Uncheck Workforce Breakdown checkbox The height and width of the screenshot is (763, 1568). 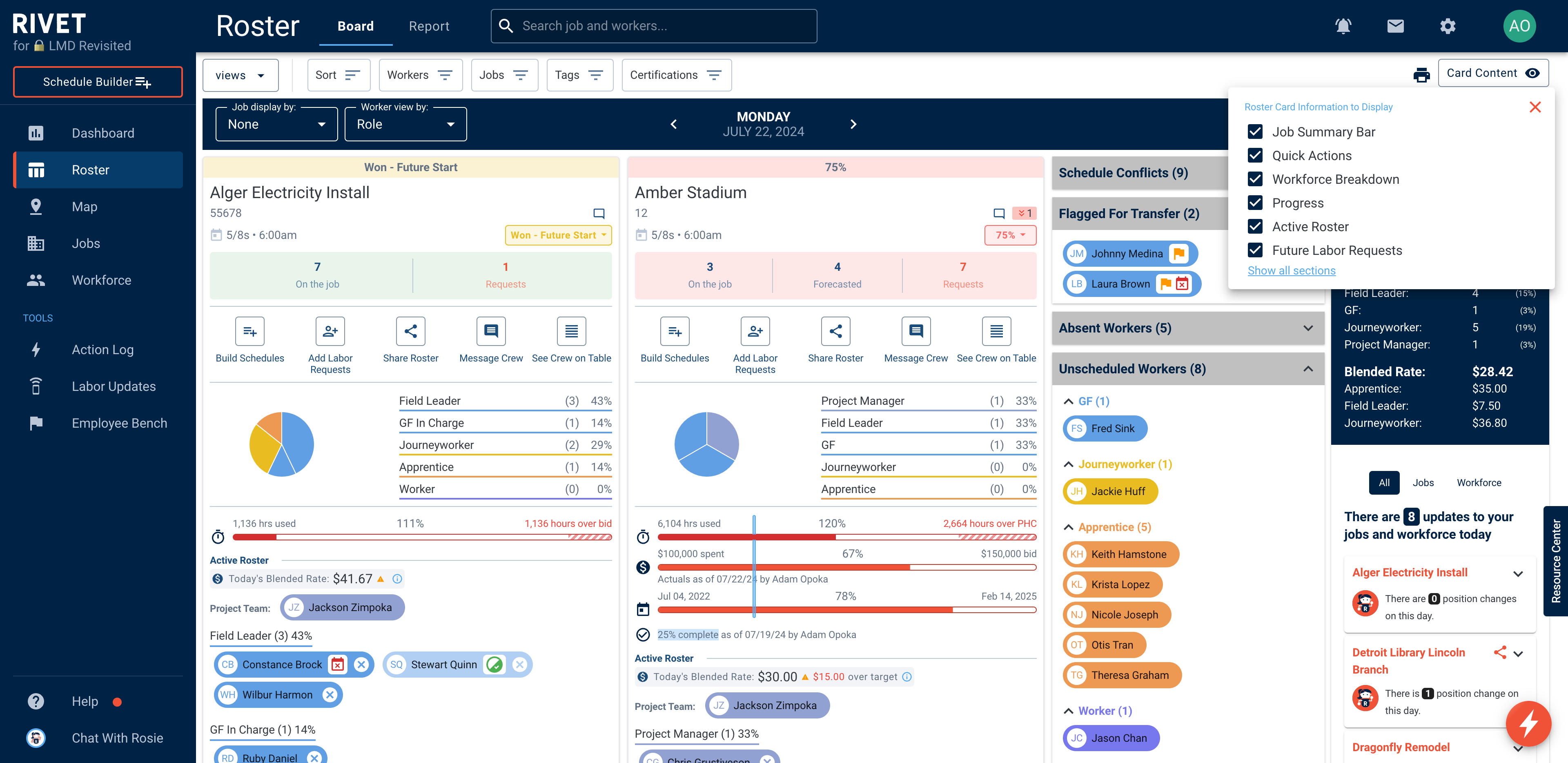click(x=1254, y=179)
